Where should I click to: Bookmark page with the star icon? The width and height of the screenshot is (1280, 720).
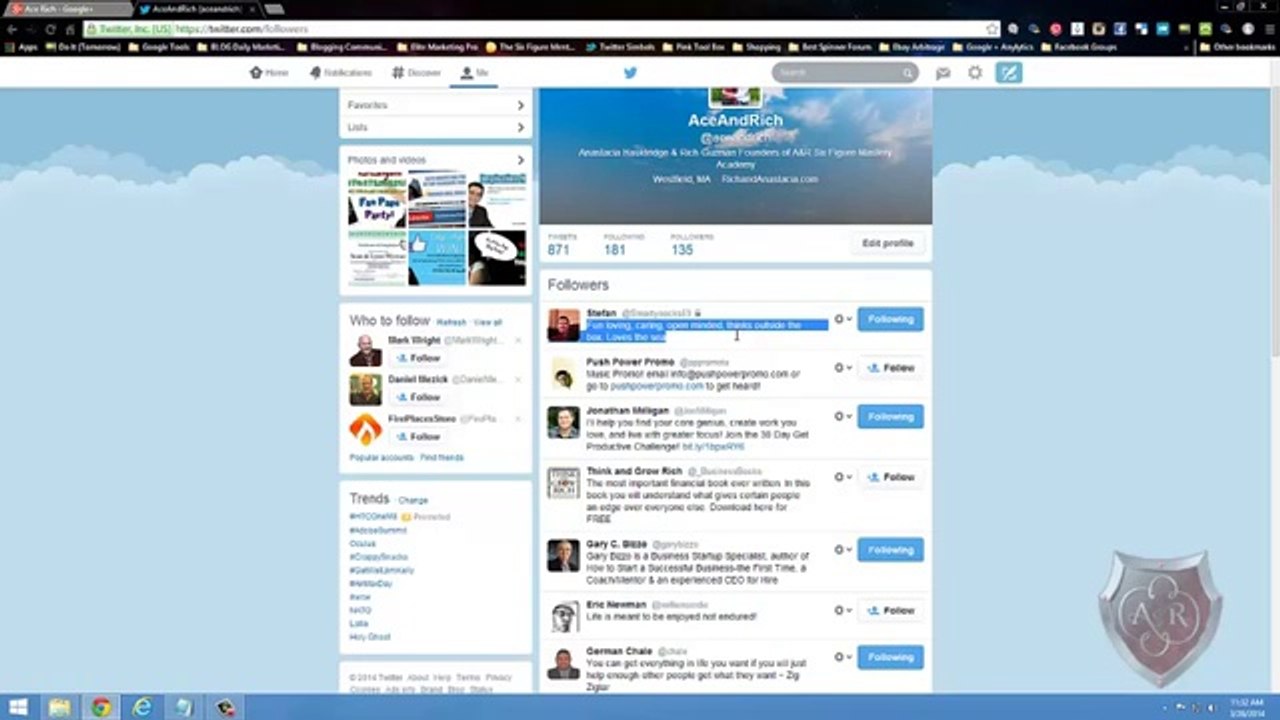(992, 29)
